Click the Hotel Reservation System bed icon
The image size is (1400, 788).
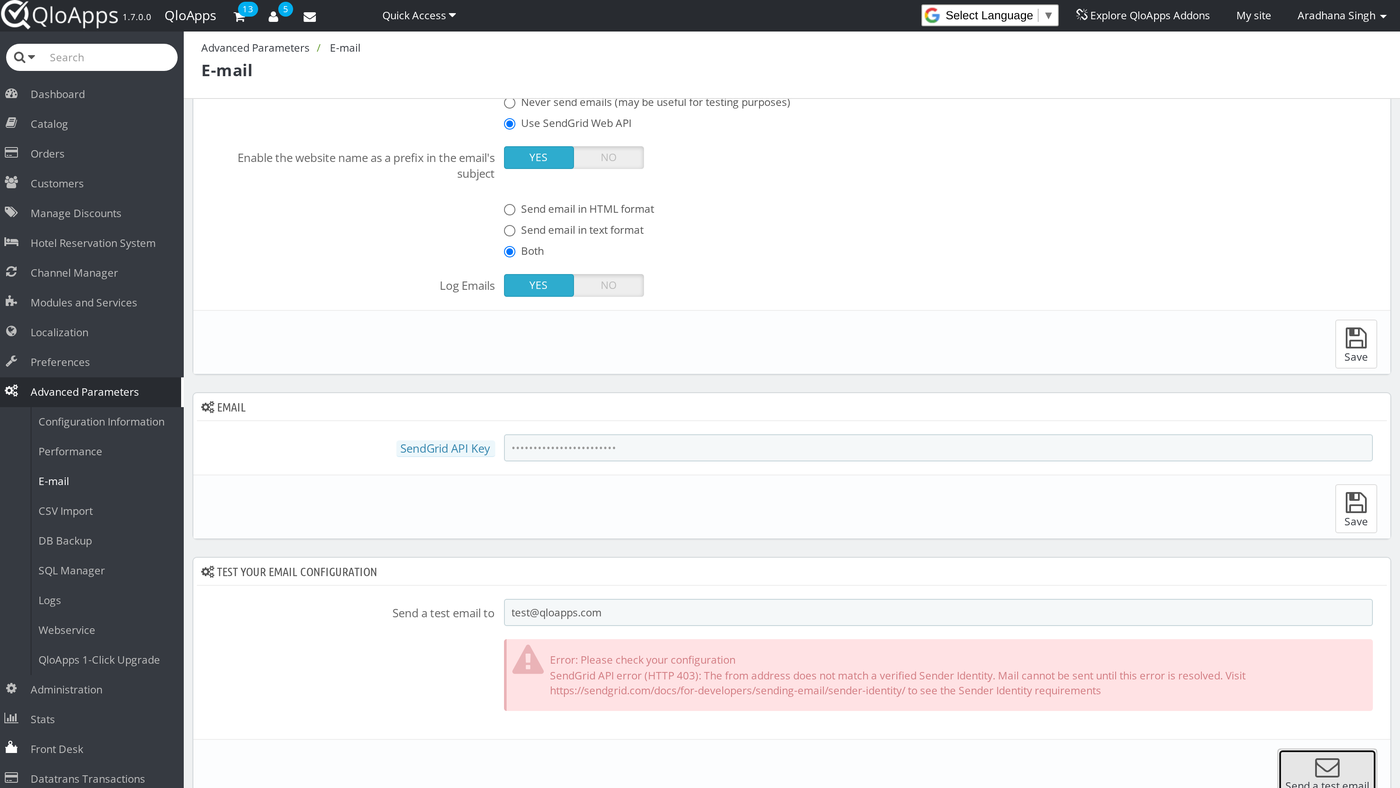(x=12, y=243)
